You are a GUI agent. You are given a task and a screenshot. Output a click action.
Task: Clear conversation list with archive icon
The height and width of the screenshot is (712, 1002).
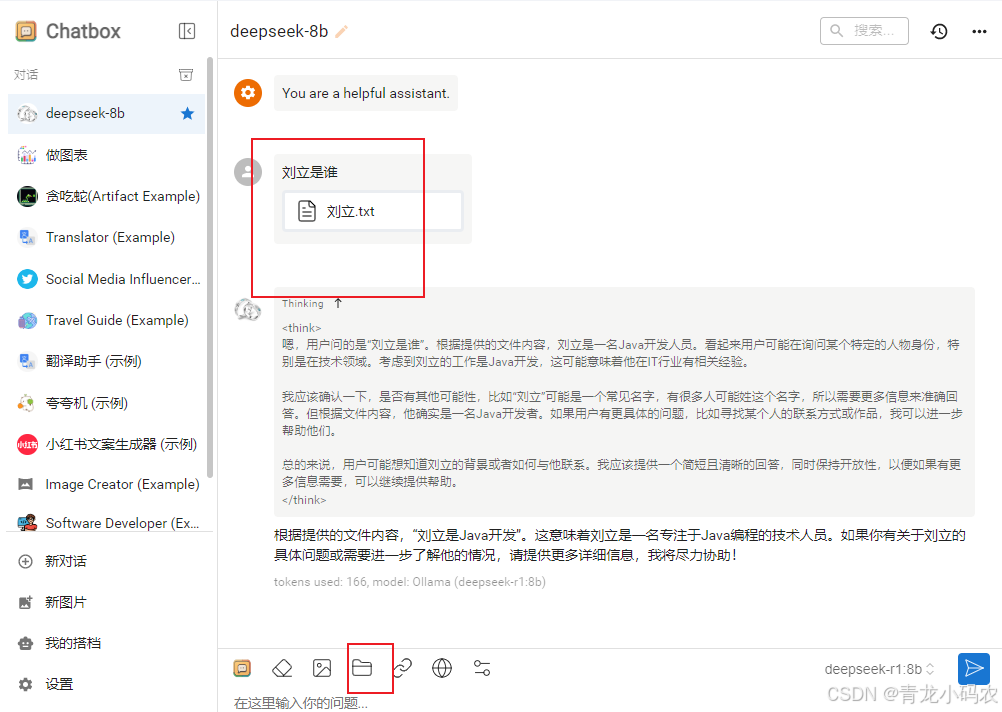186,75
